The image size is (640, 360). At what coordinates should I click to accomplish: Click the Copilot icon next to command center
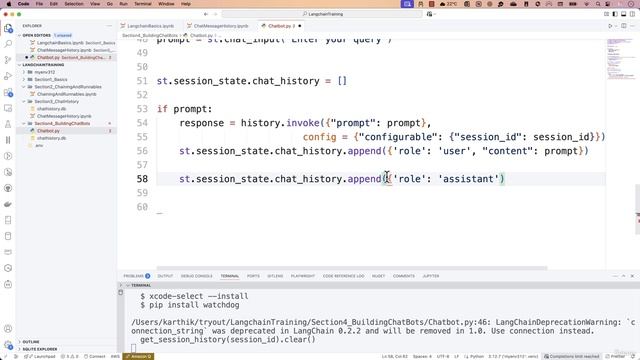click(x=429, y=14)
